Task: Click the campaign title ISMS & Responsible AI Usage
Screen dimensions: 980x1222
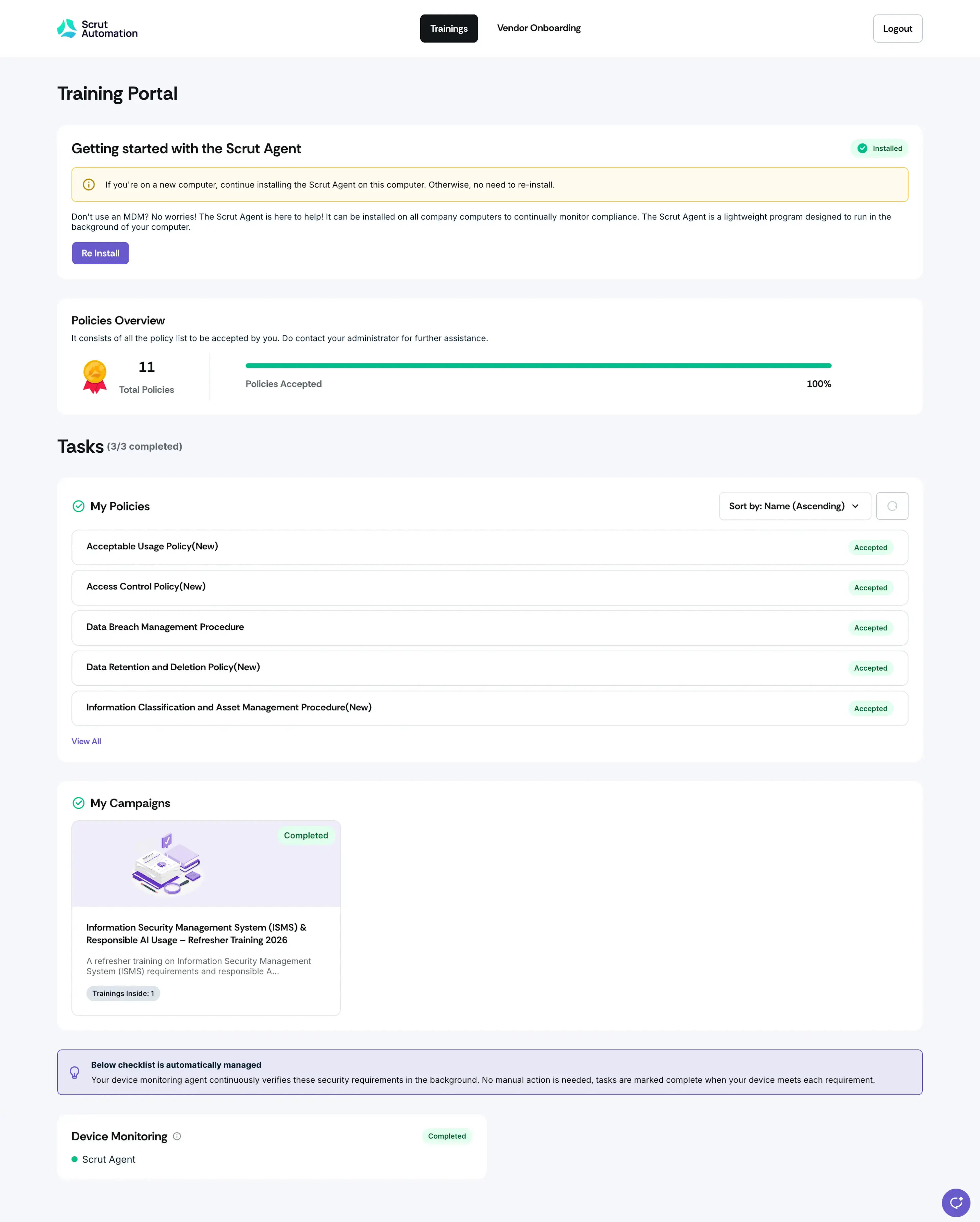Action: [x=196, y=934]
